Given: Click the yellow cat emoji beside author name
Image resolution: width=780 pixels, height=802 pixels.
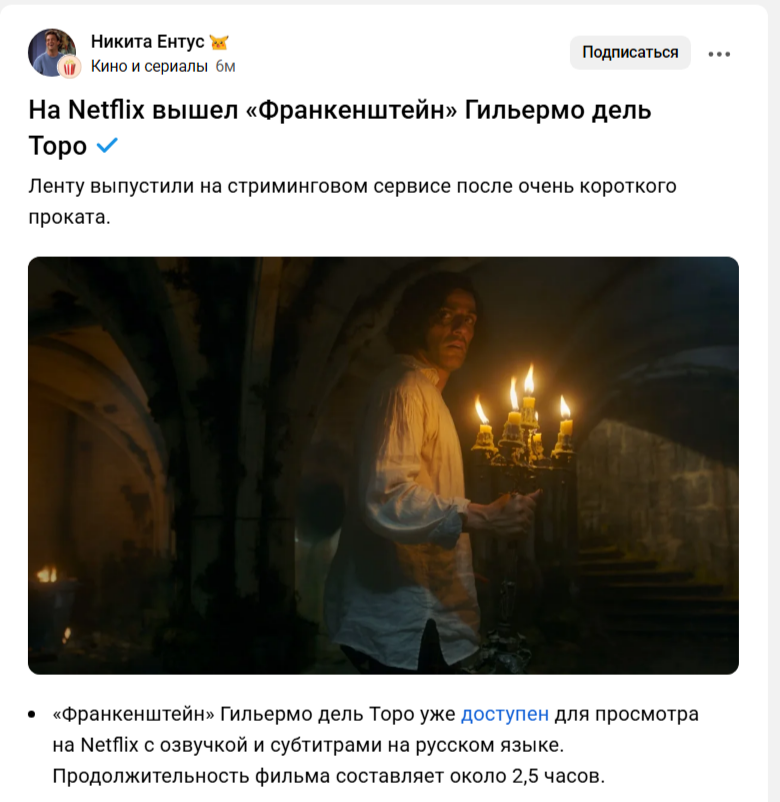Looking at the screenshot, I should (219, 42).
